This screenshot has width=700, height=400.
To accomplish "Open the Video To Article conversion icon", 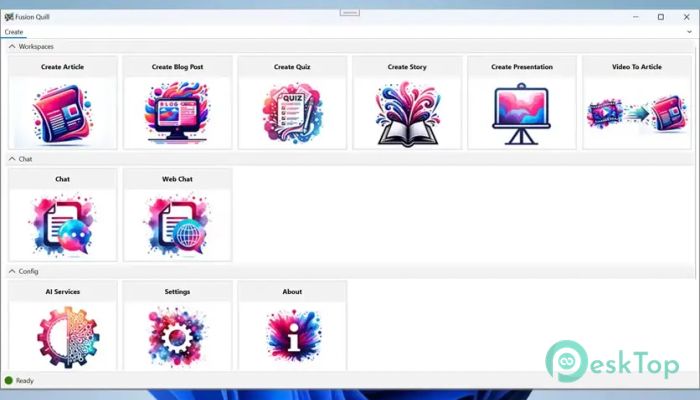I will [x=637, y=113].
